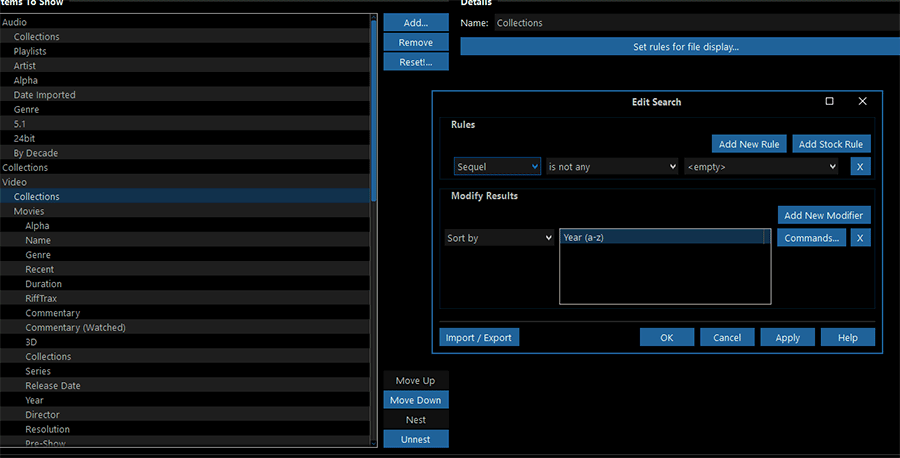900x458 pixels.
Task: Select the Release Date item
Action: click(185, 385)
